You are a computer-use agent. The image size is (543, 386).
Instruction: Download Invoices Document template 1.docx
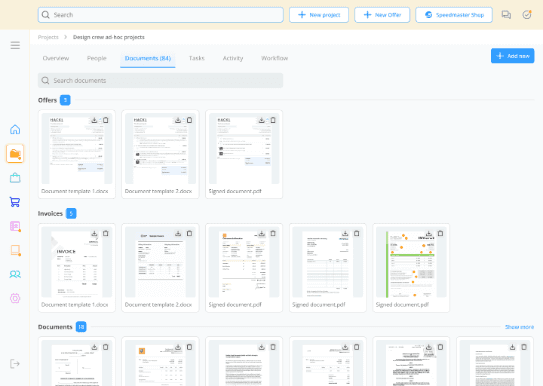coord(94,233)
